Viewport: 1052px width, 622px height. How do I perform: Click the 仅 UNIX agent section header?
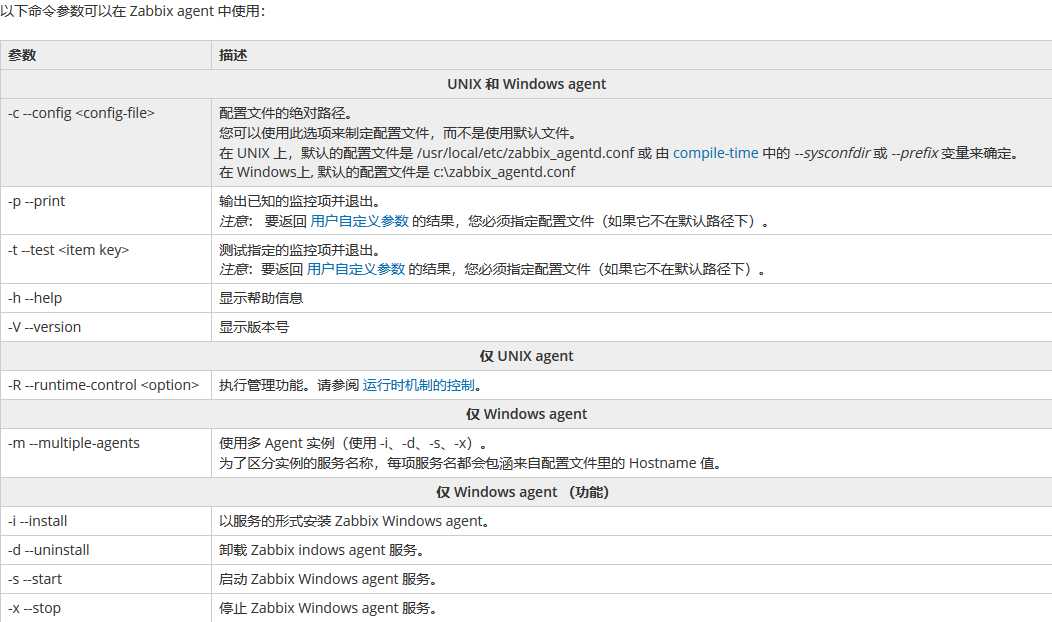(x=526, y=356)
